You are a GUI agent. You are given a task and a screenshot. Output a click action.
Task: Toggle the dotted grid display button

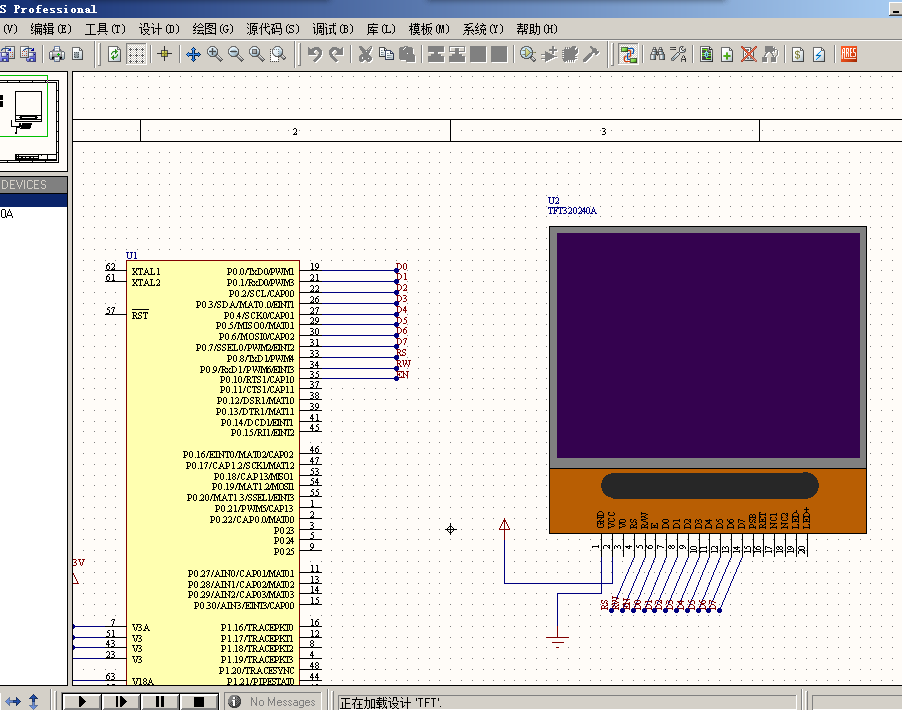pyautogui.click(x=136, y=54)
